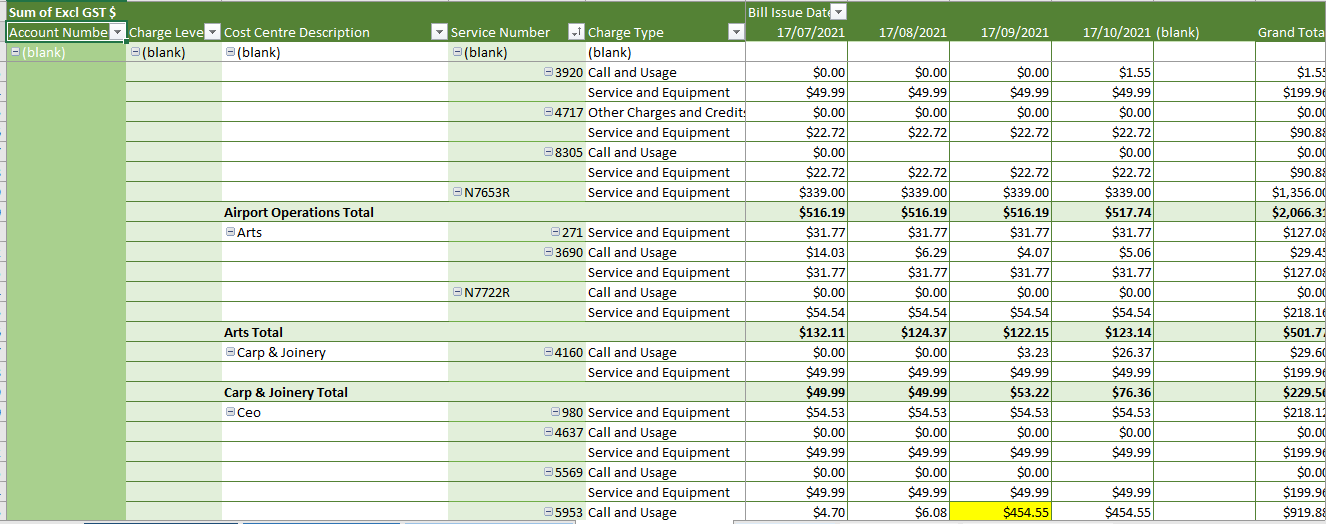Select the $3.23 cell in 4160 row
Image resolution: width=1326 pixels, height=524 pixels.
pos(1001,352)
